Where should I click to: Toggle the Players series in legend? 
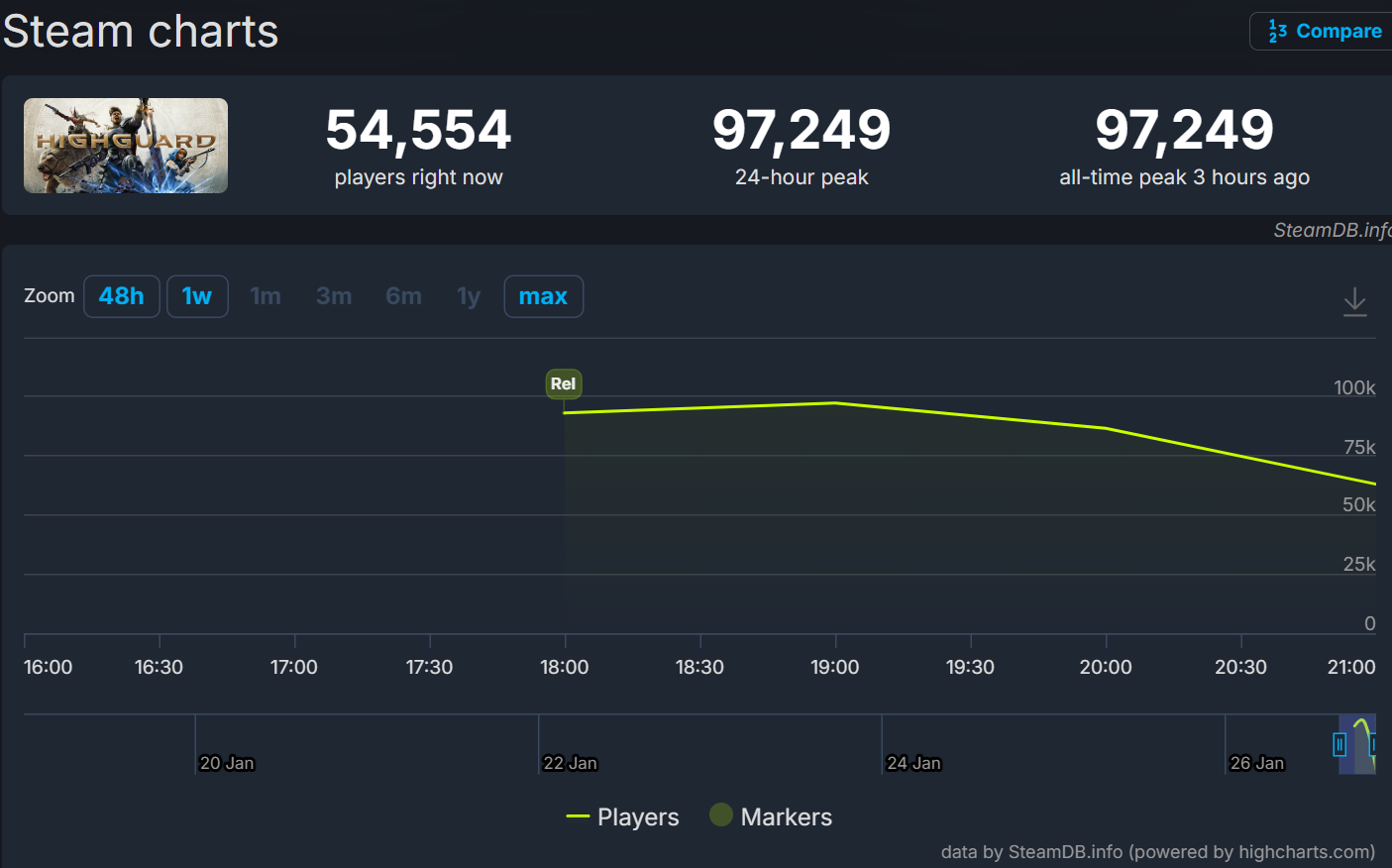pyautogui.click(x=623, y=816)
